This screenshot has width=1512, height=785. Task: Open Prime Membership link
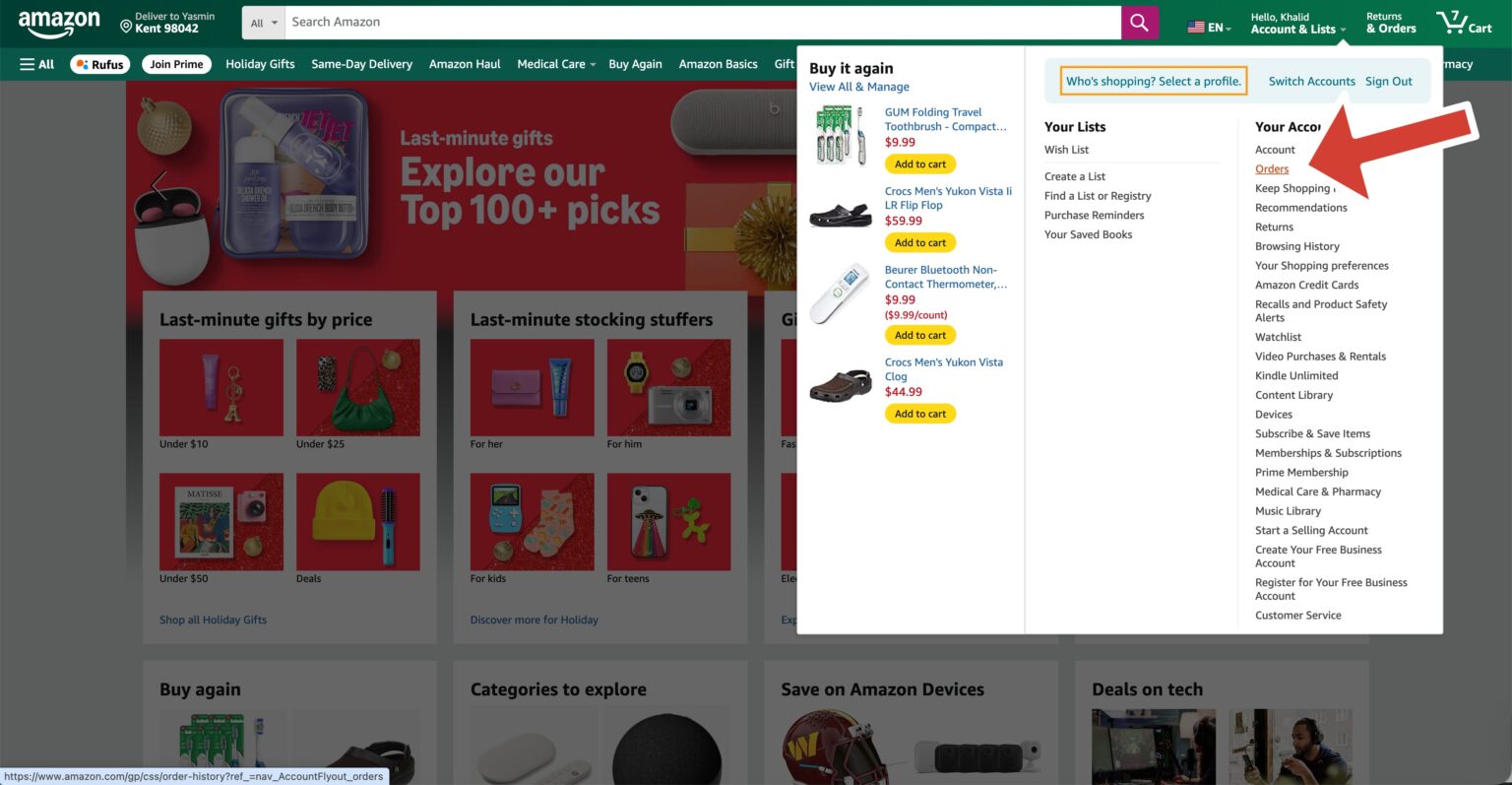[x=1301, y=473]
